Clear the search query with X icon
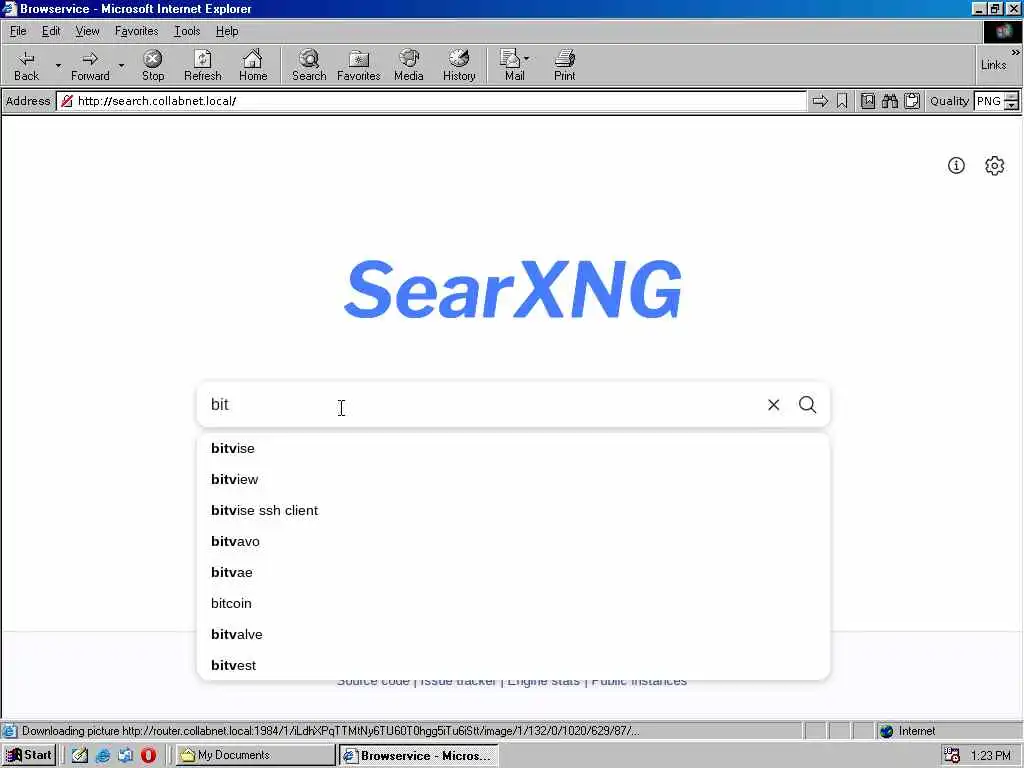 coord(773,405)
